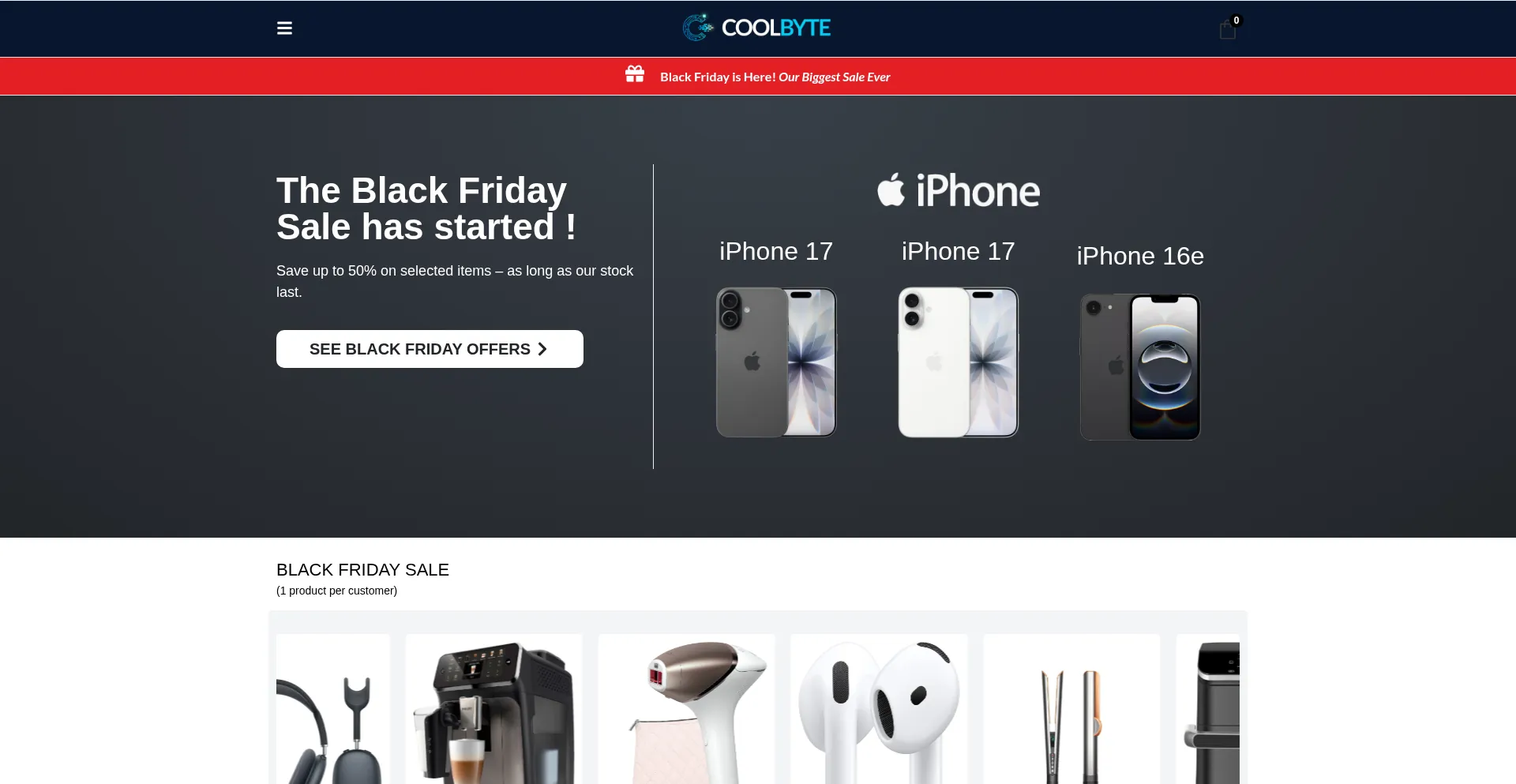
Task: Open the partially visible dark appliance card
Action: click(x=1208, y=709)
